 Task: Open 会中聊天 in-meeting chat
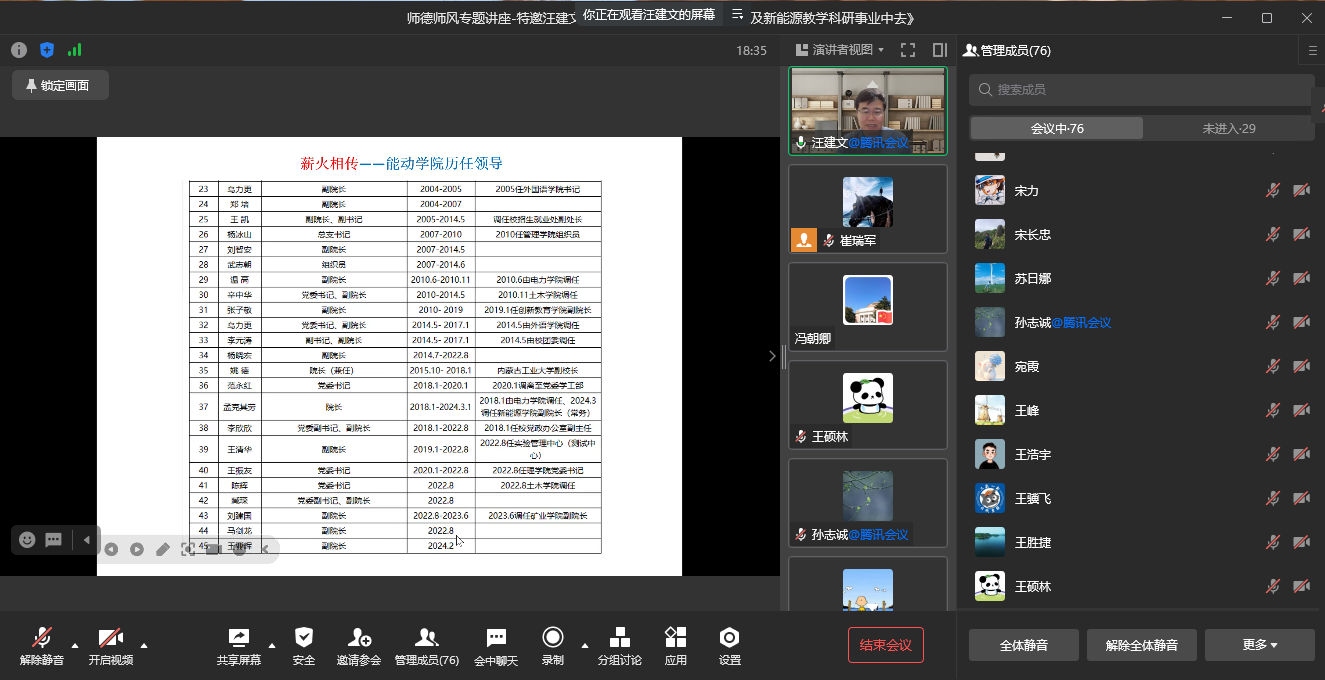pos(496,645)
